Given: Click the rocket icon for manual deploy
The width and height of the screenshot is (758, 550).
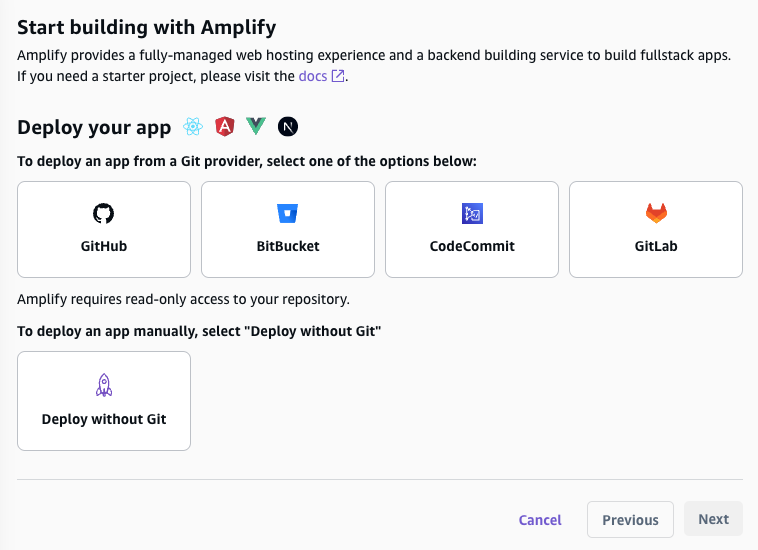Looking at the screenshot, I should 104,385.
